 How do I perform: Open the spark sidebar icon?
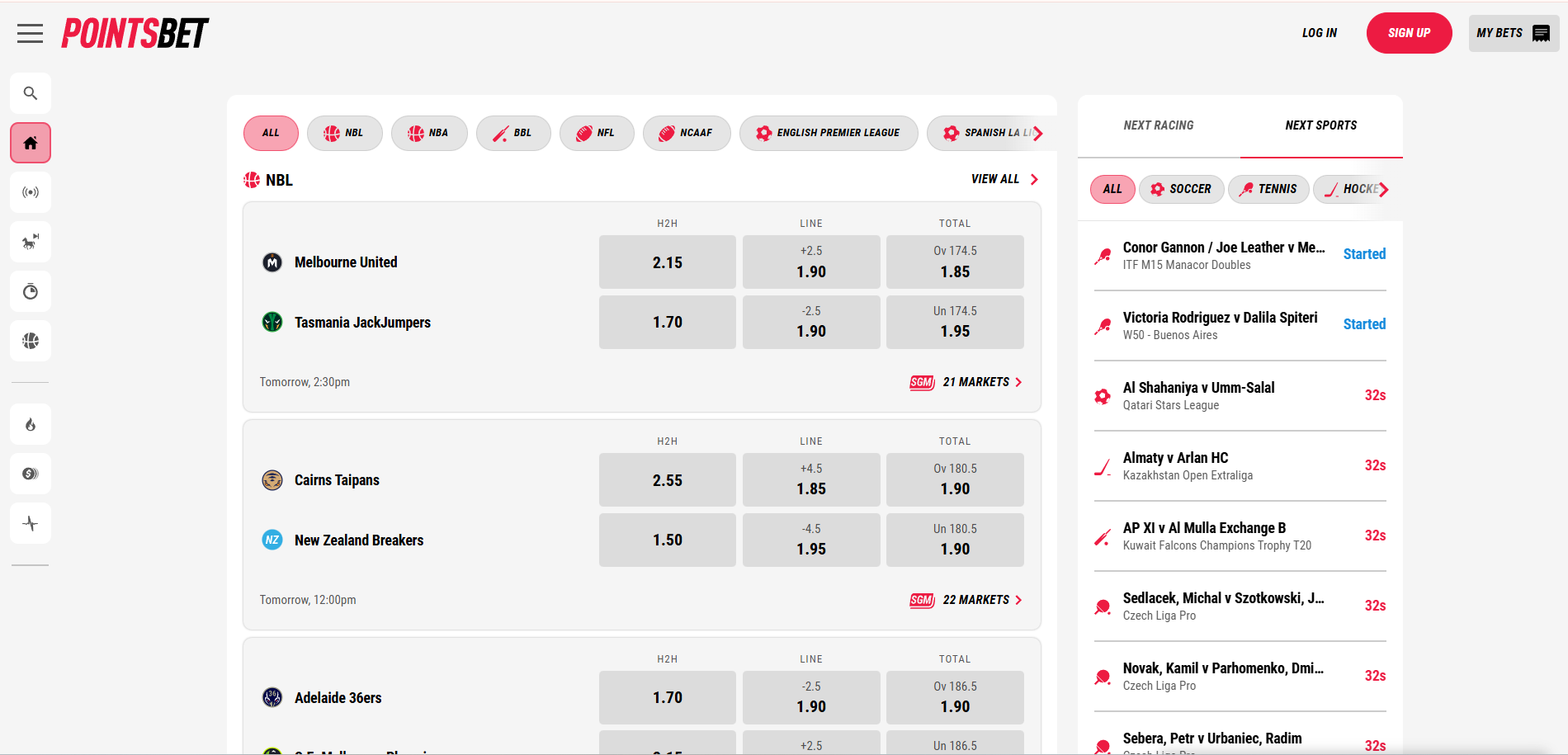[x=31, y=523]
